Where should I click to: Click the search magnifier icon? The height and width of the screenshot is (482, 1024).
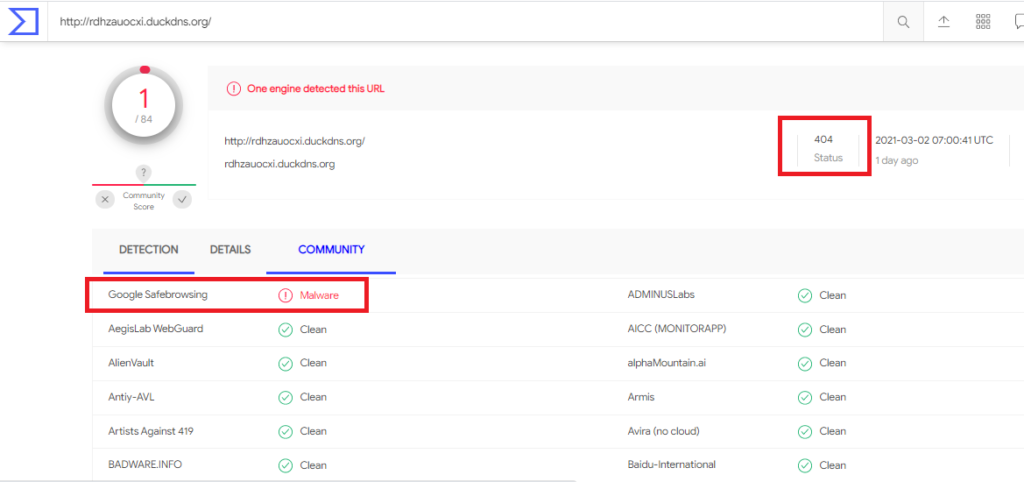pyautogui.click(x=903, y=22)
